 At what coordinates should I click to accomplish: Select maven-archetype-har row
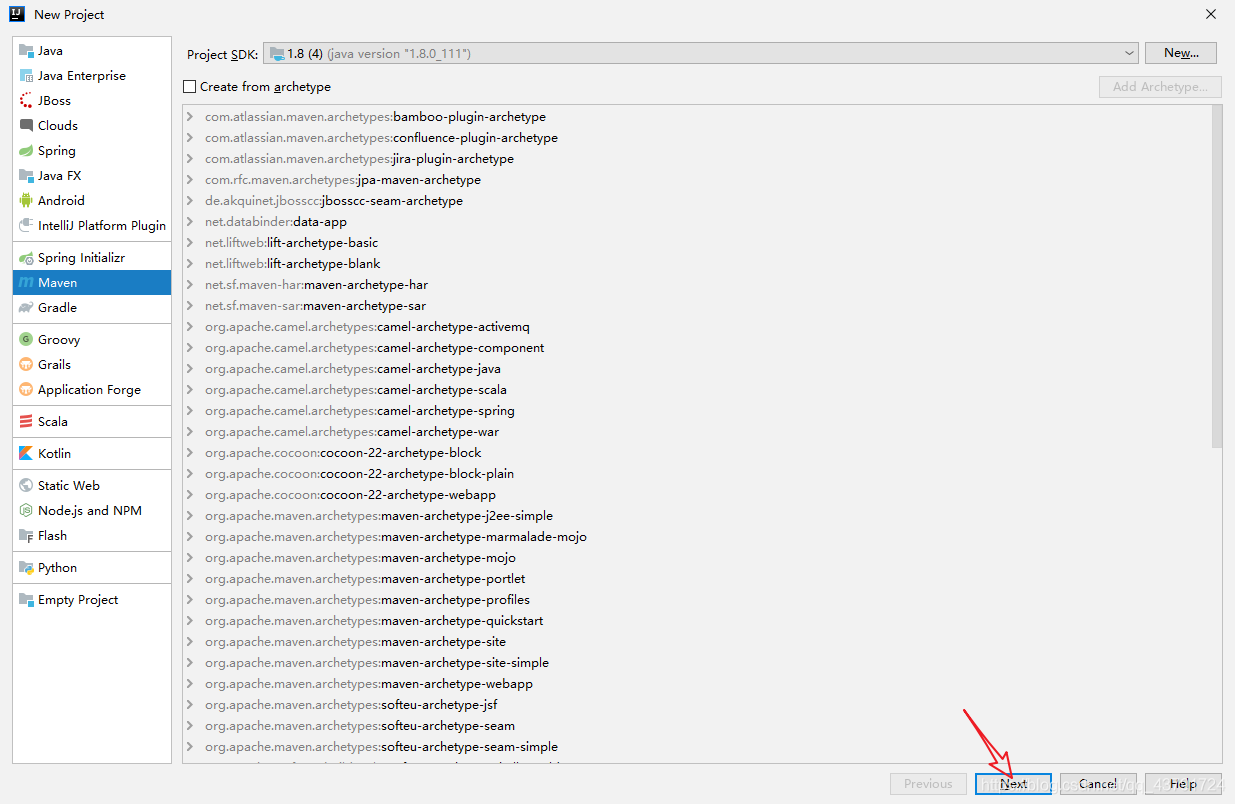point(696,285)
